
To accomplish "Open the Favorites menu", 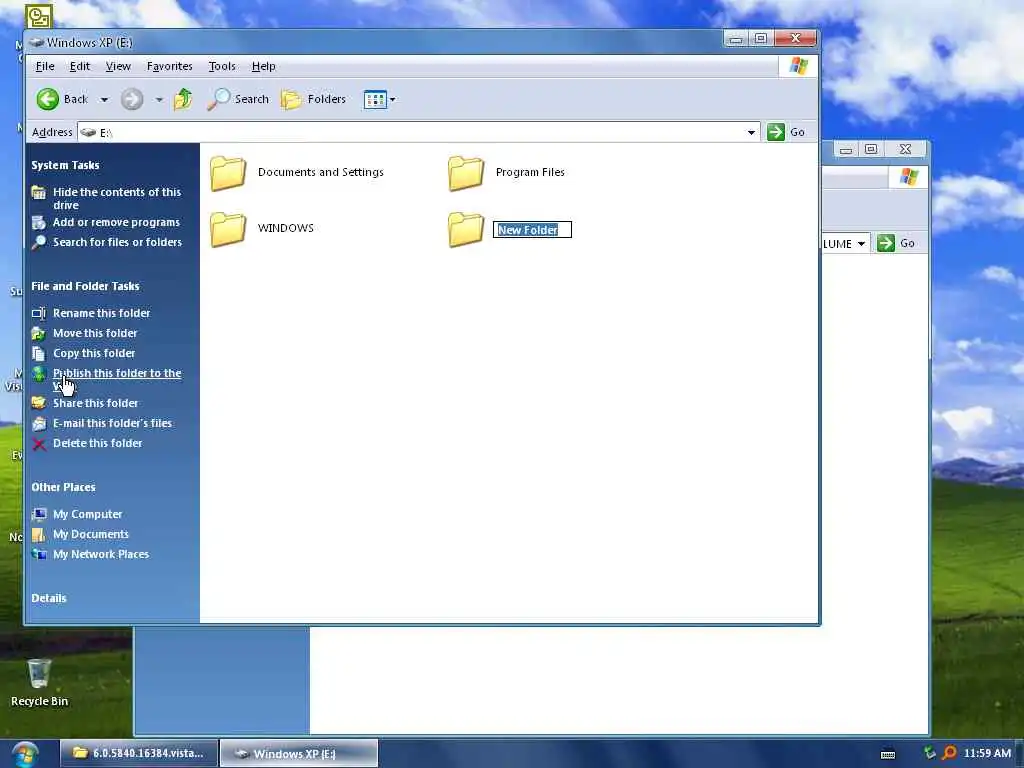I will 169,66.
